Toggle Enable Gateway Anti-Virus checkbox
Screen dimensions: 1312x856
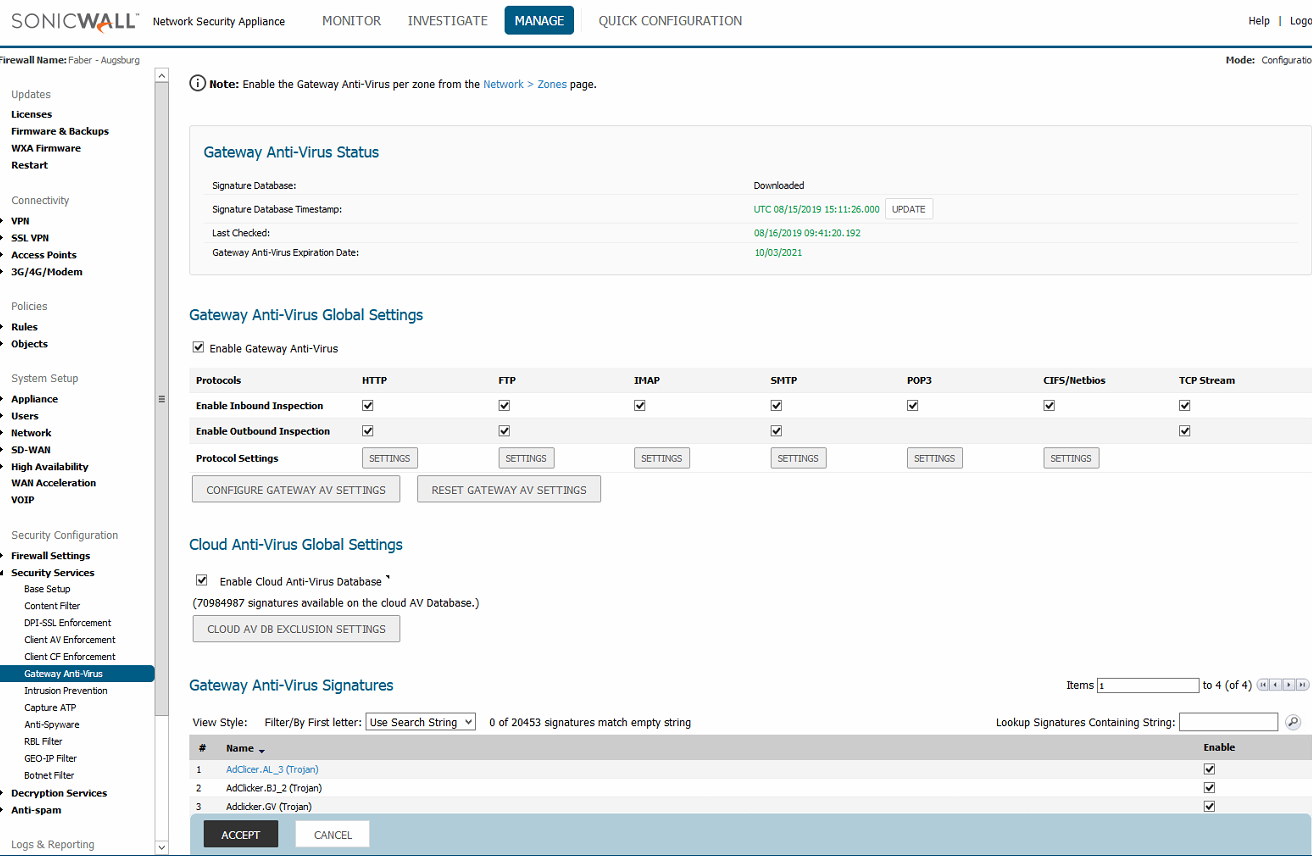(199, 348)
